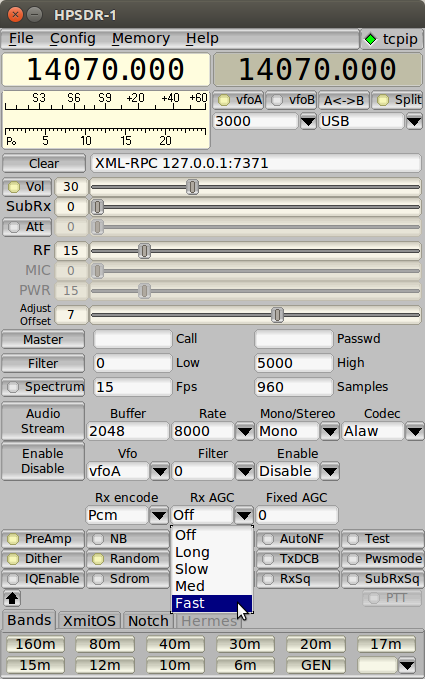Select the 160m band button
This screenshot has width=425, height=679.
pyautogui.click(x=36, y=644)
